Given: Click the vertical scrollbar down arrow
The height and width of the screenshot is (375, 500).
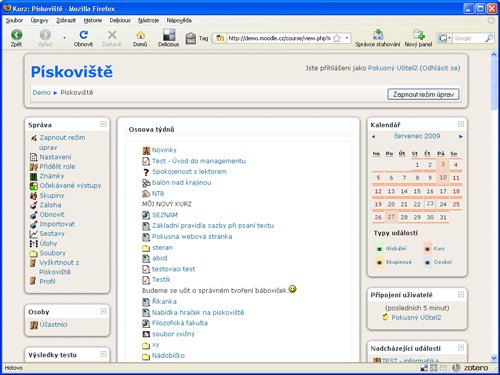Looking at the screenshot, I should pyautogui.click(x=494, y=358).
